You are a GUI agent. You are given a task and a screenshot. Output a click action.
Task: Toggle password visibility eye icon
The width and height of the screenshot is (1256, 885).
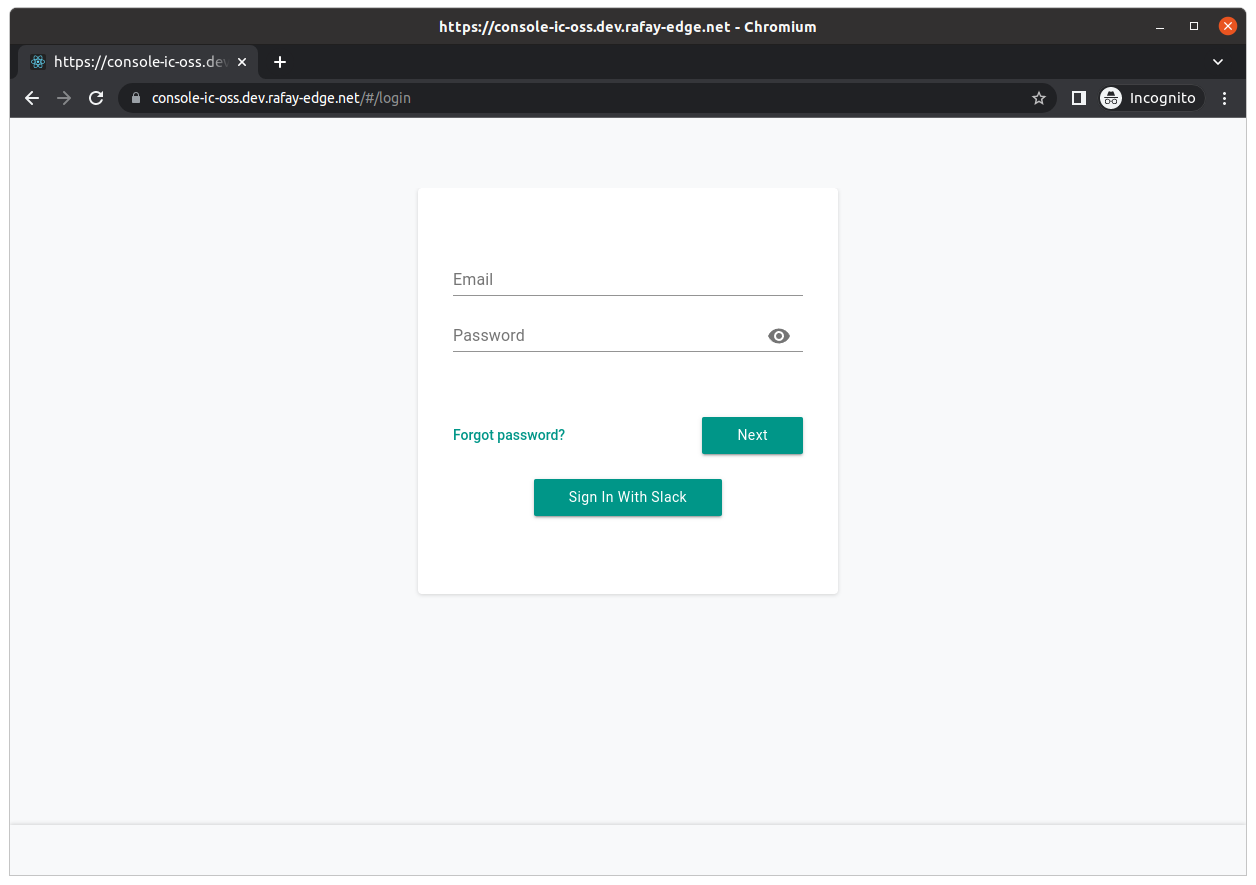pos(779,336)
